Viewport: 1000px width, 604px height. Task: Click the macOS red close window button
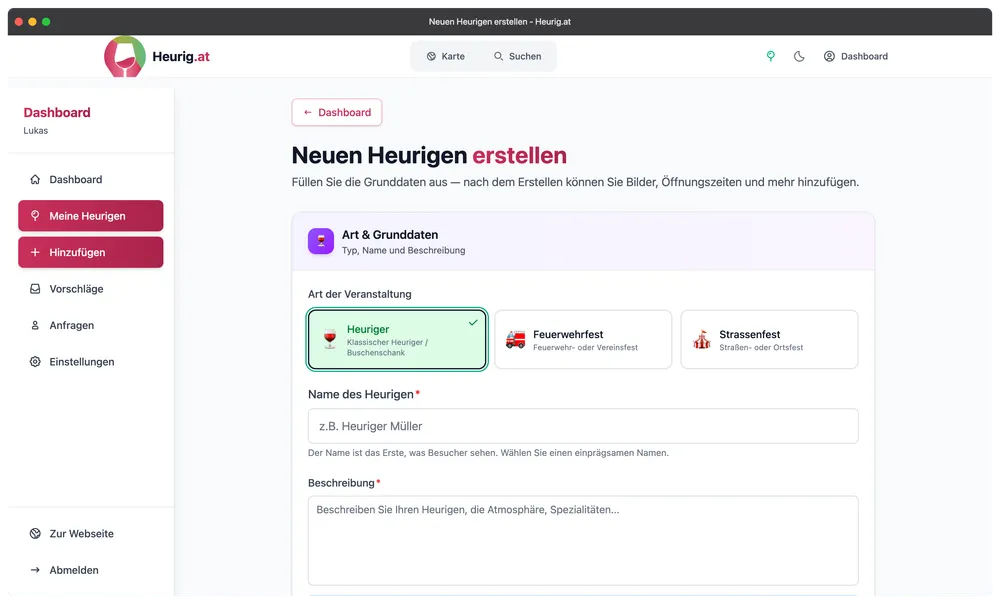[x=18, y=22]
